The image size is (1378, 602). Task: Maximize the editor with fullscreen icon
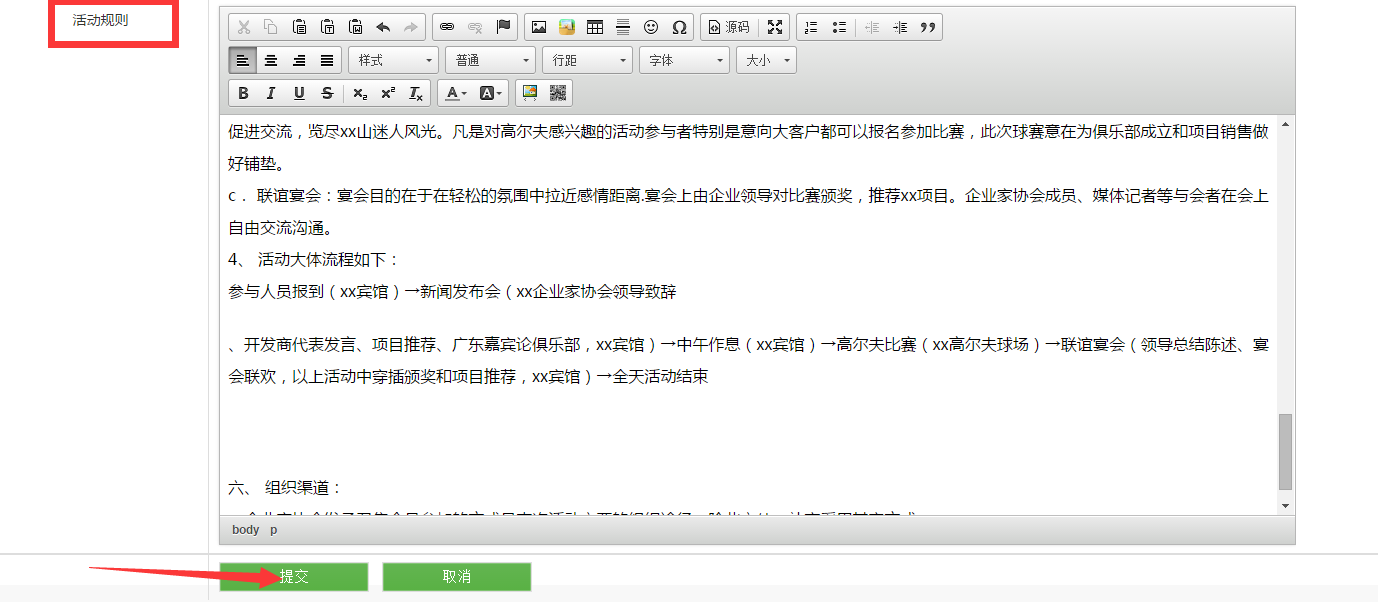click(x=775, y=27)
